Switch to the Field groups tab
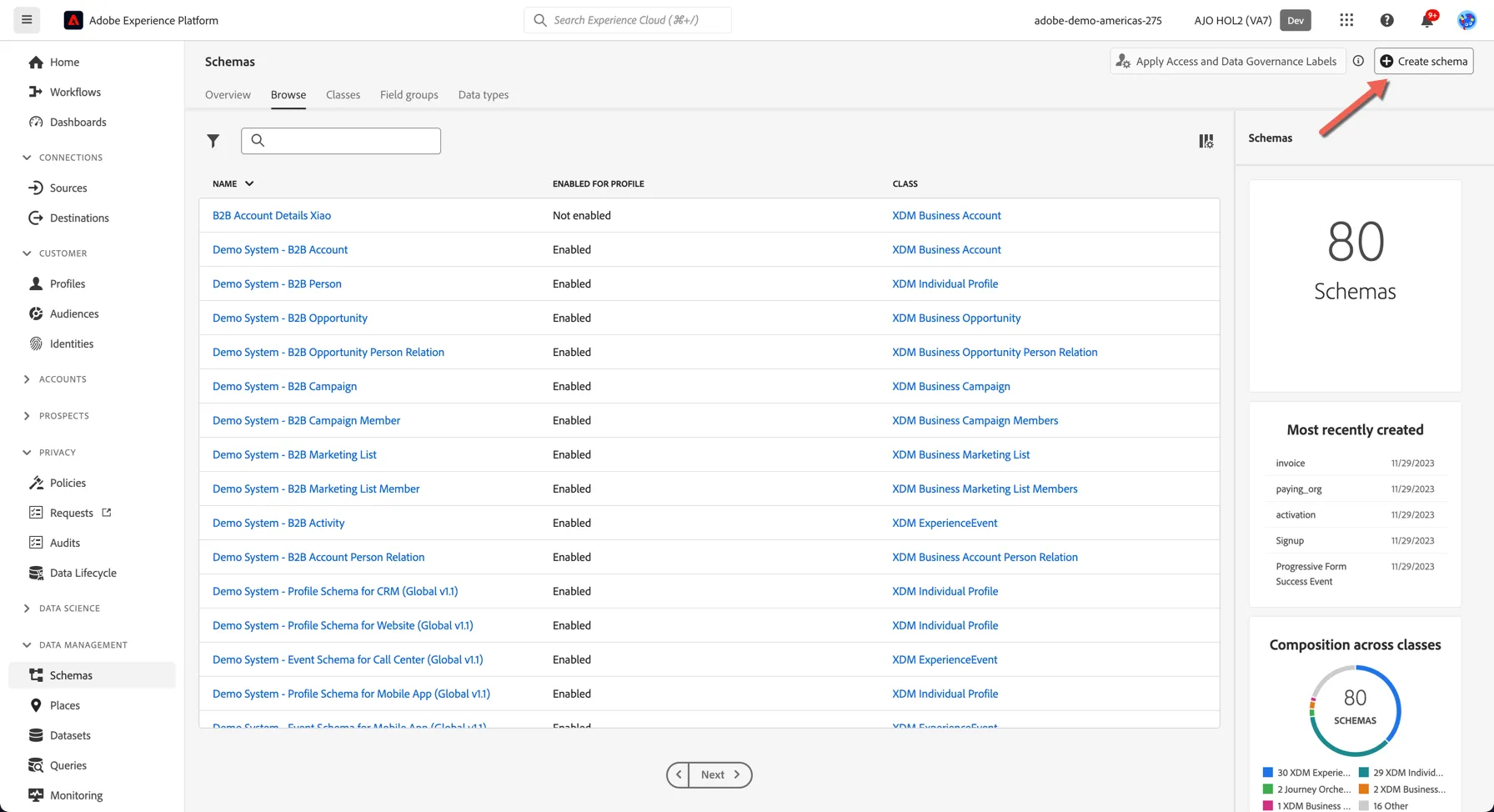This screenshot has height=812, width=1494. click(x=409, y=94)
